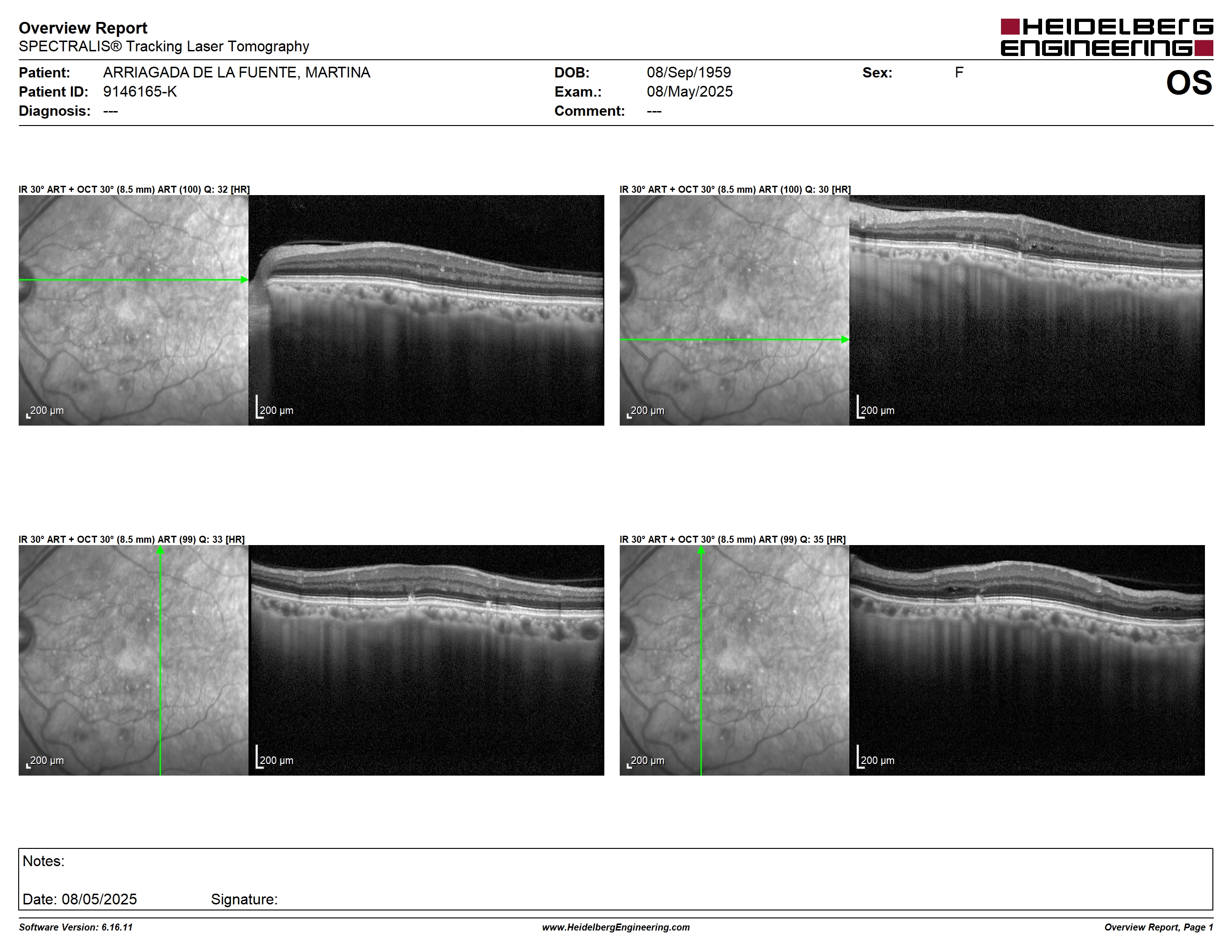Click Overview Report, Page 1 footer text
The image size is (1232, 952).
click(1159, 927)
